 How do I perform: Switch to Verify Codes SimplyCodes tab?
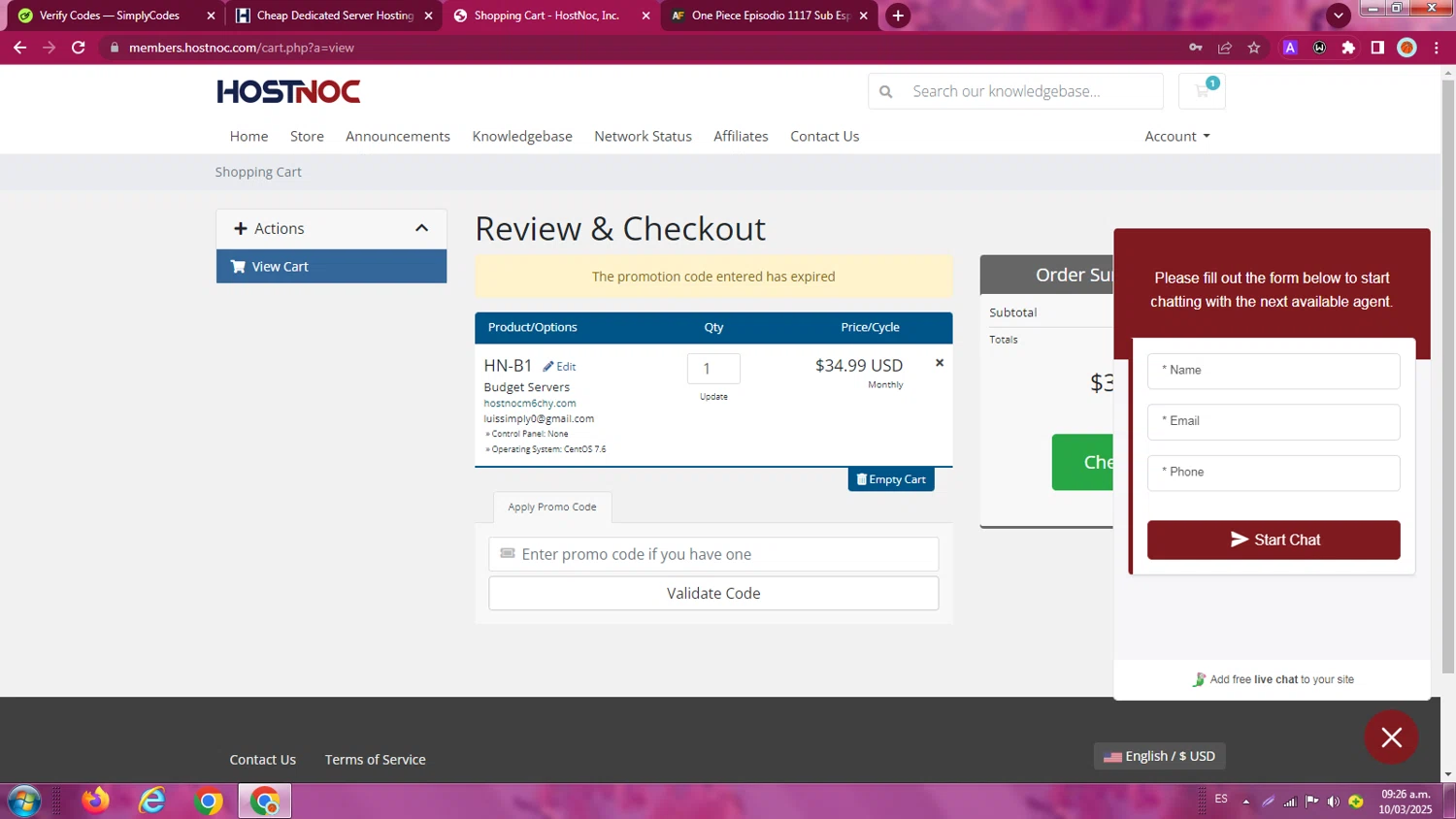(110, 16)
